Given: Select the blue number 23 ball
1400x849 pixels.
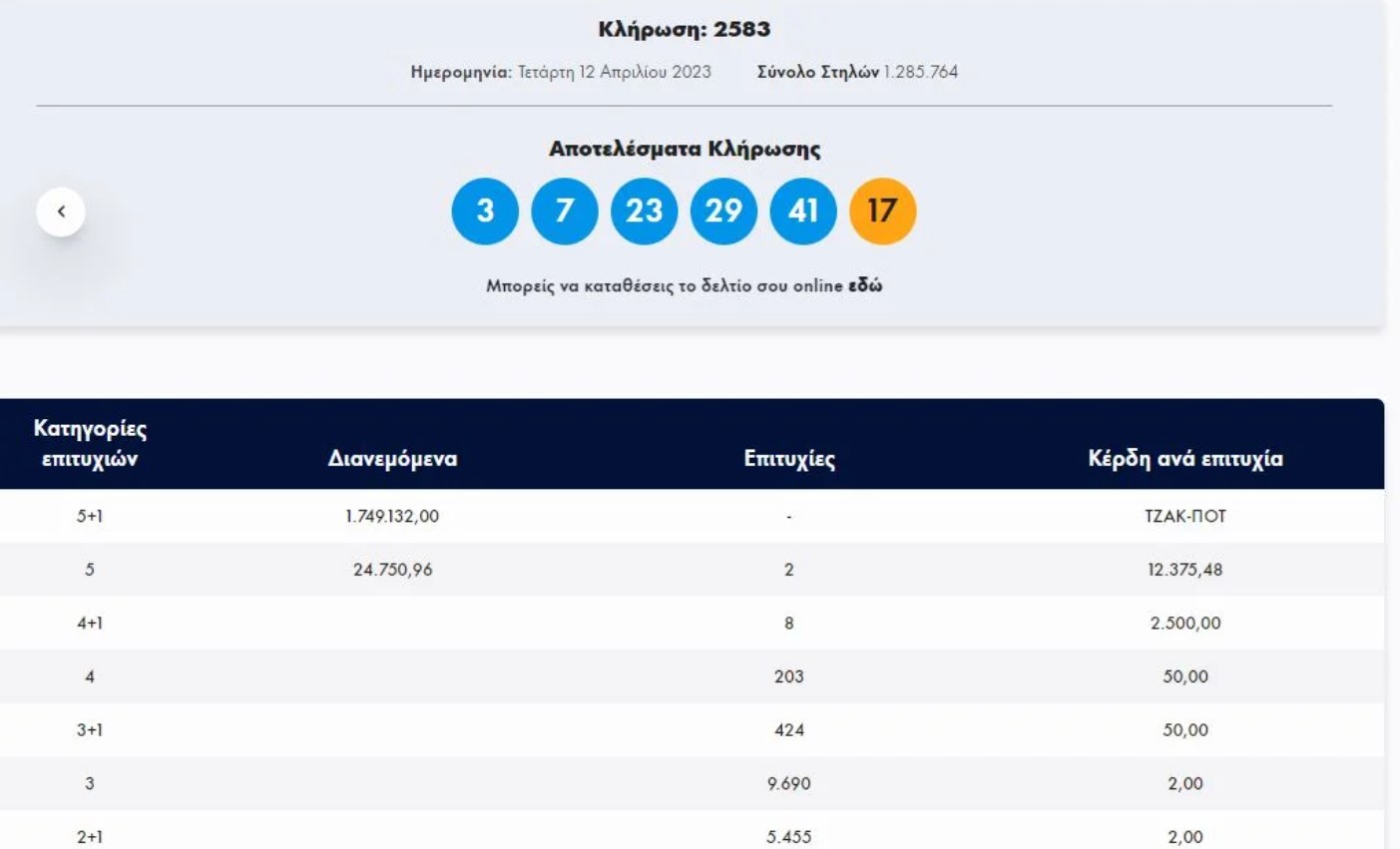Looking at the screenshot, I should pos(644,212).
